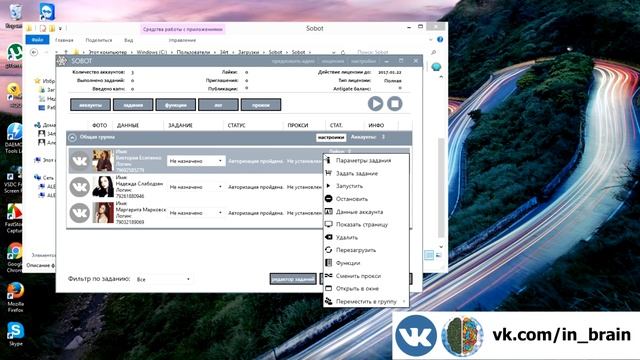Open the Вид tab in Explorer

(129, 40)
